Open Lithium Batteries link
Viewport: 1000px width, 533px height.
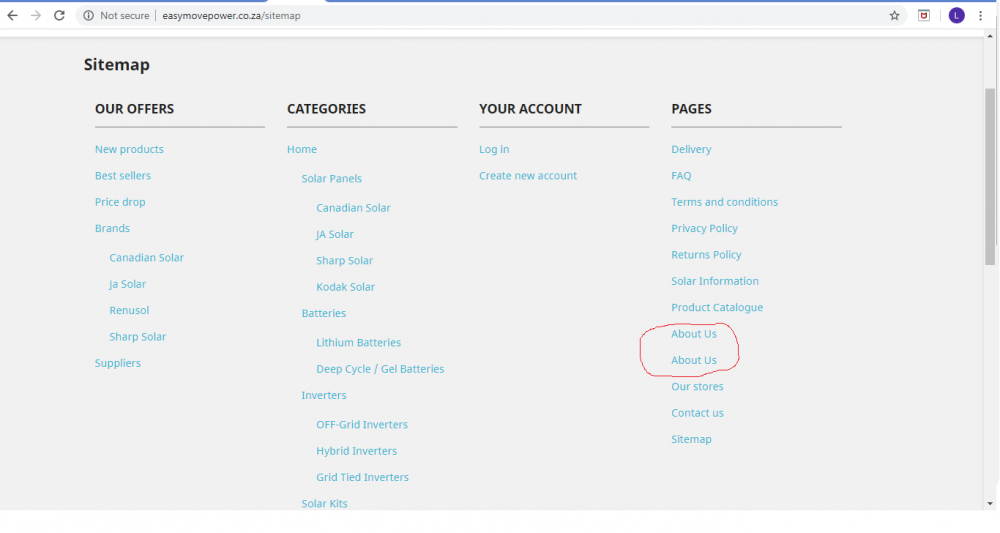coord(358,342)
